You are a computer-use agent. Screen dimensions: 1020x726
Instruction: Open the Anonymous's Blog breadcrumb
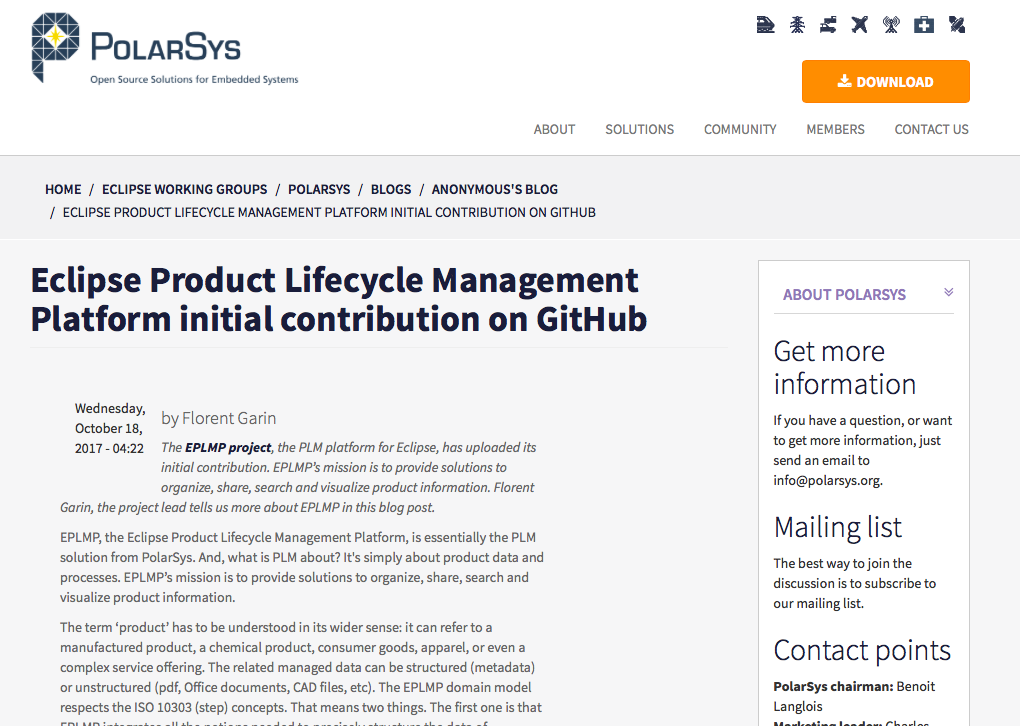pos(495,189)
